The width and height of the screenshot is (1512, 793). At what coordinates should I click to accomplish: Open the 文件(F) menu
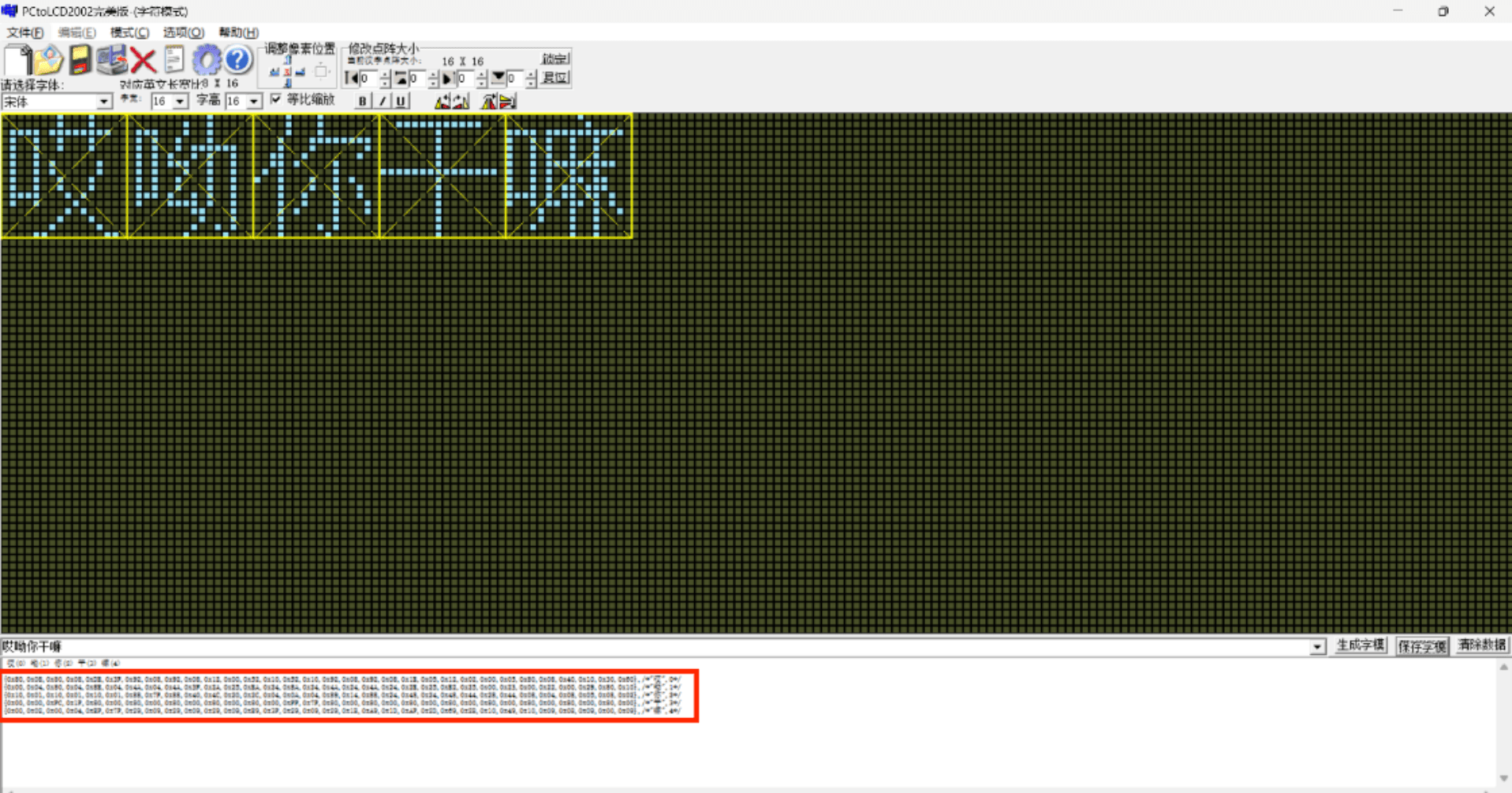pyautogui.click(x=25, y=32)
